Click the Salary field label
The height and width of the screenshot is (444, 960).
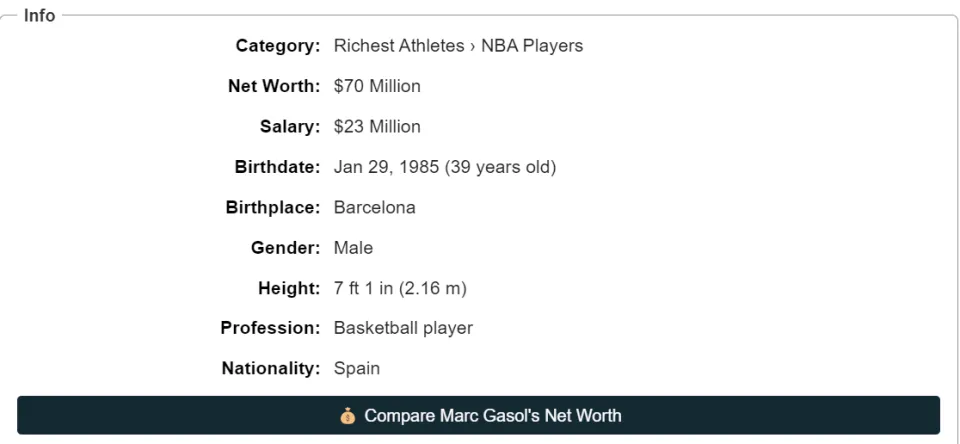point(290,127)
